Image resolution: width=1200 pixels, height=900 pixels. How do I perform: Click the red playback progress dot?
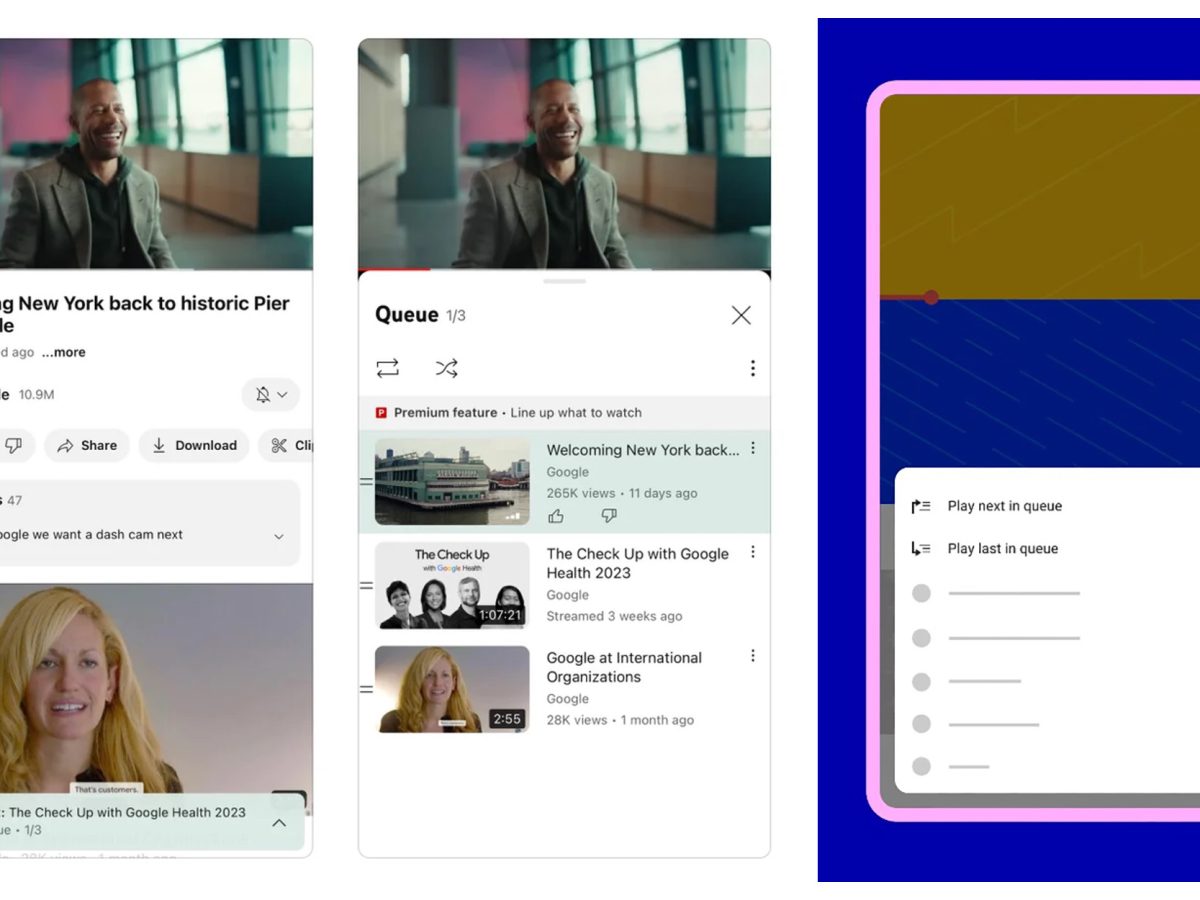931,298
